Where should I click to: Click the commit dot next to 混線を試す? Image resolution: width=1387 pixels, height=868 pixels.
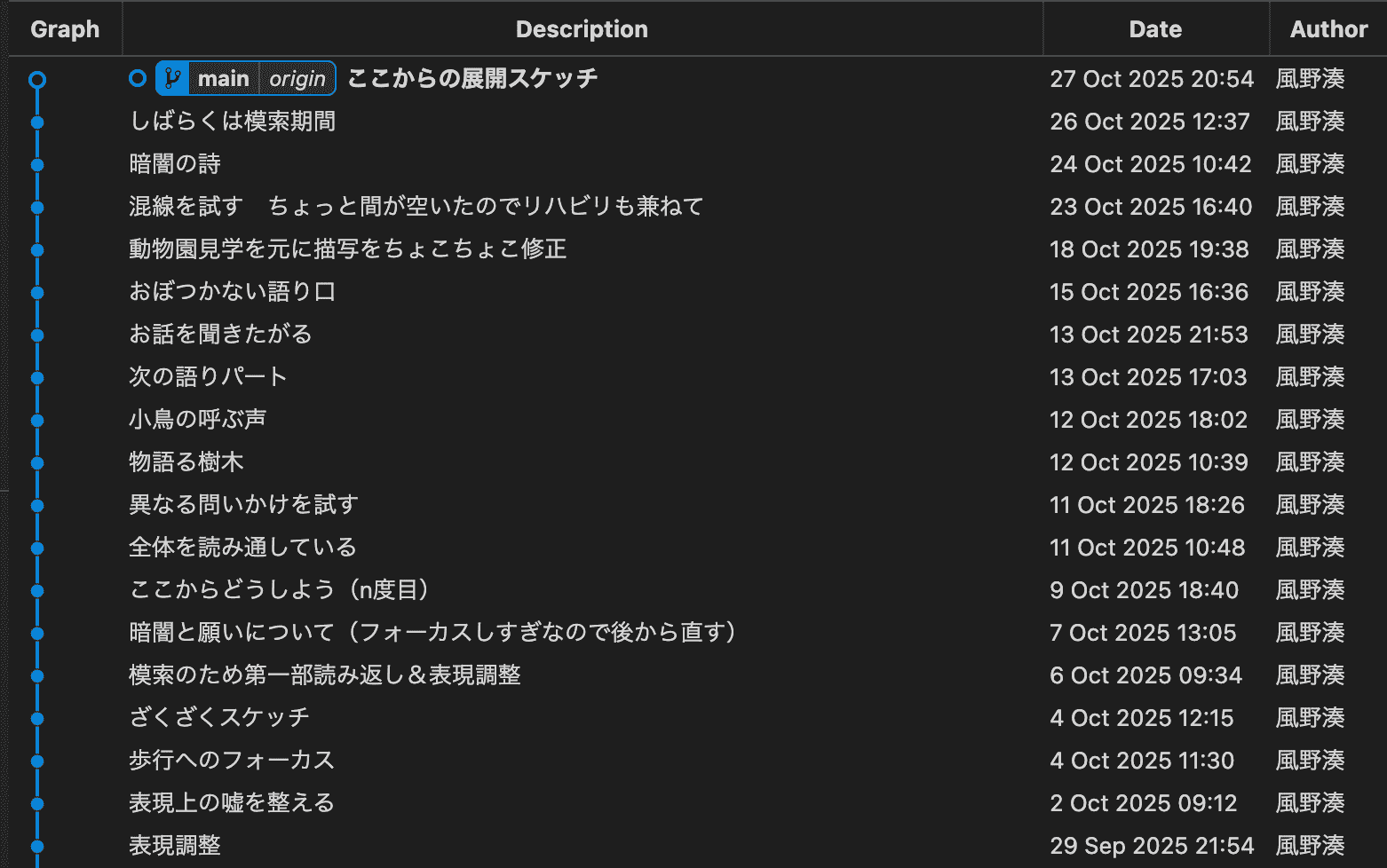tap(37, 207)
